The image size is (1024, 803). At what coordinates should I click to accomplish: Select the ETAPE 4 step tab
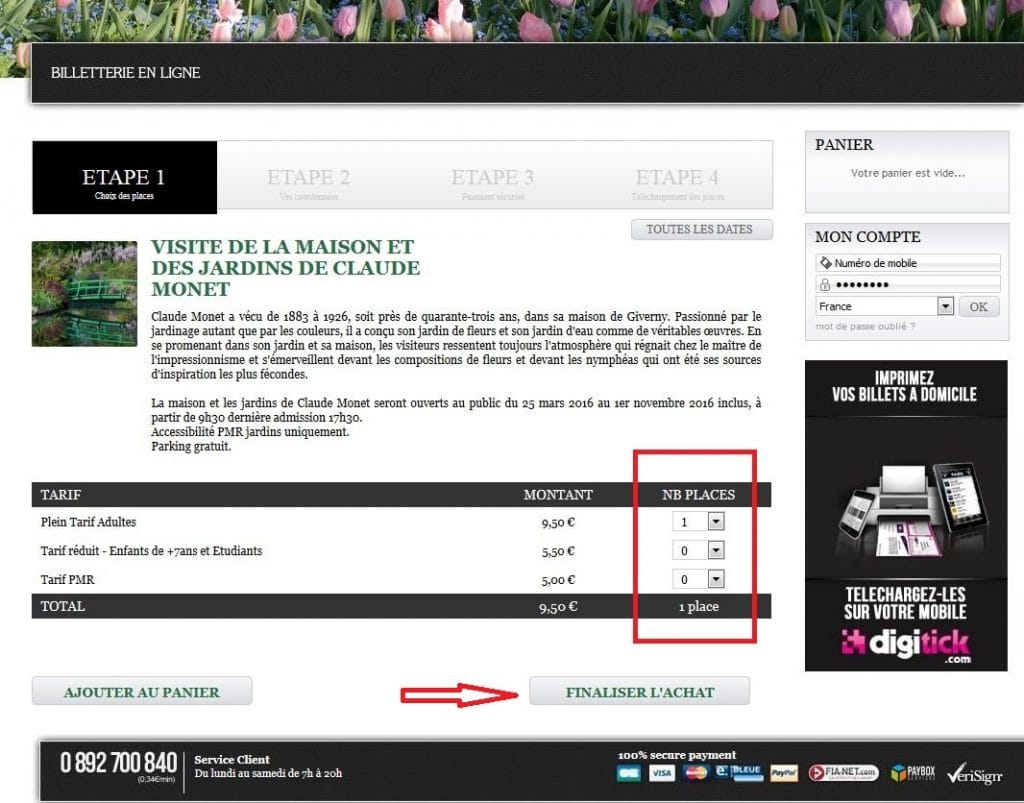click(677, 178)
